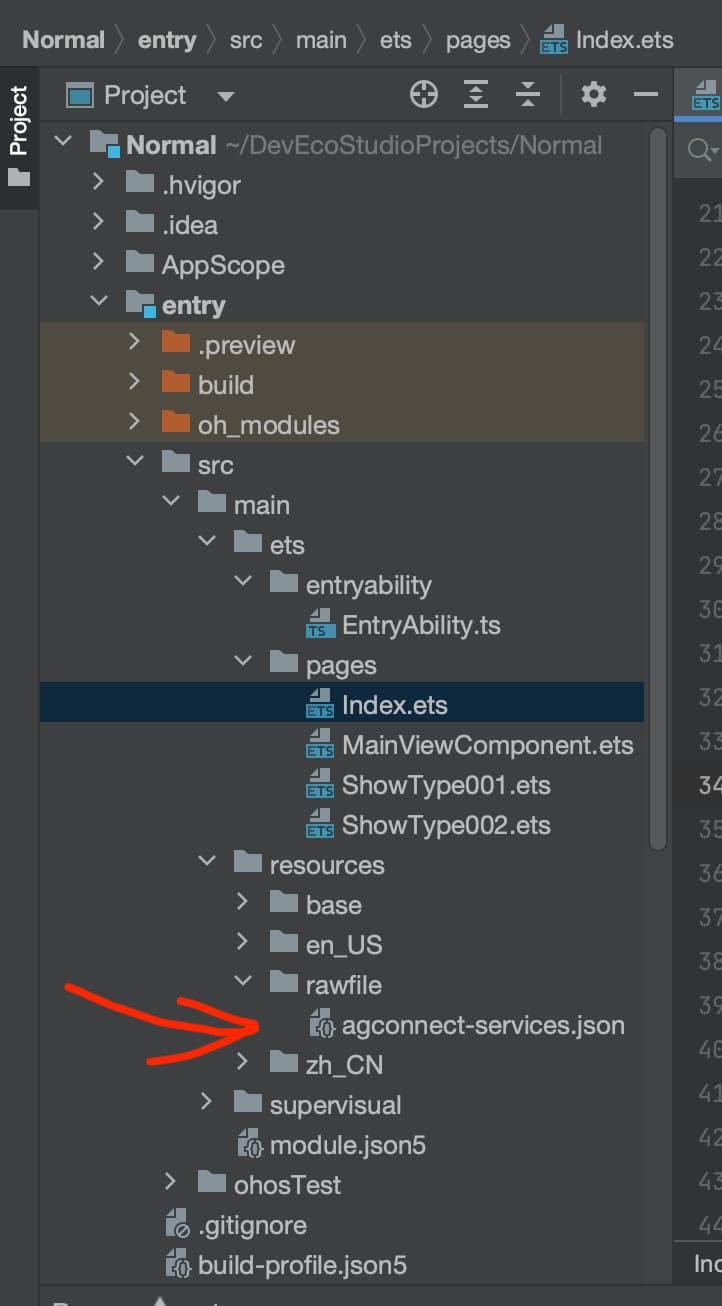This screenshot has width=722, height=1306.
Task: Click the agconnect-services.json file icon
Action: [322, 1026]
